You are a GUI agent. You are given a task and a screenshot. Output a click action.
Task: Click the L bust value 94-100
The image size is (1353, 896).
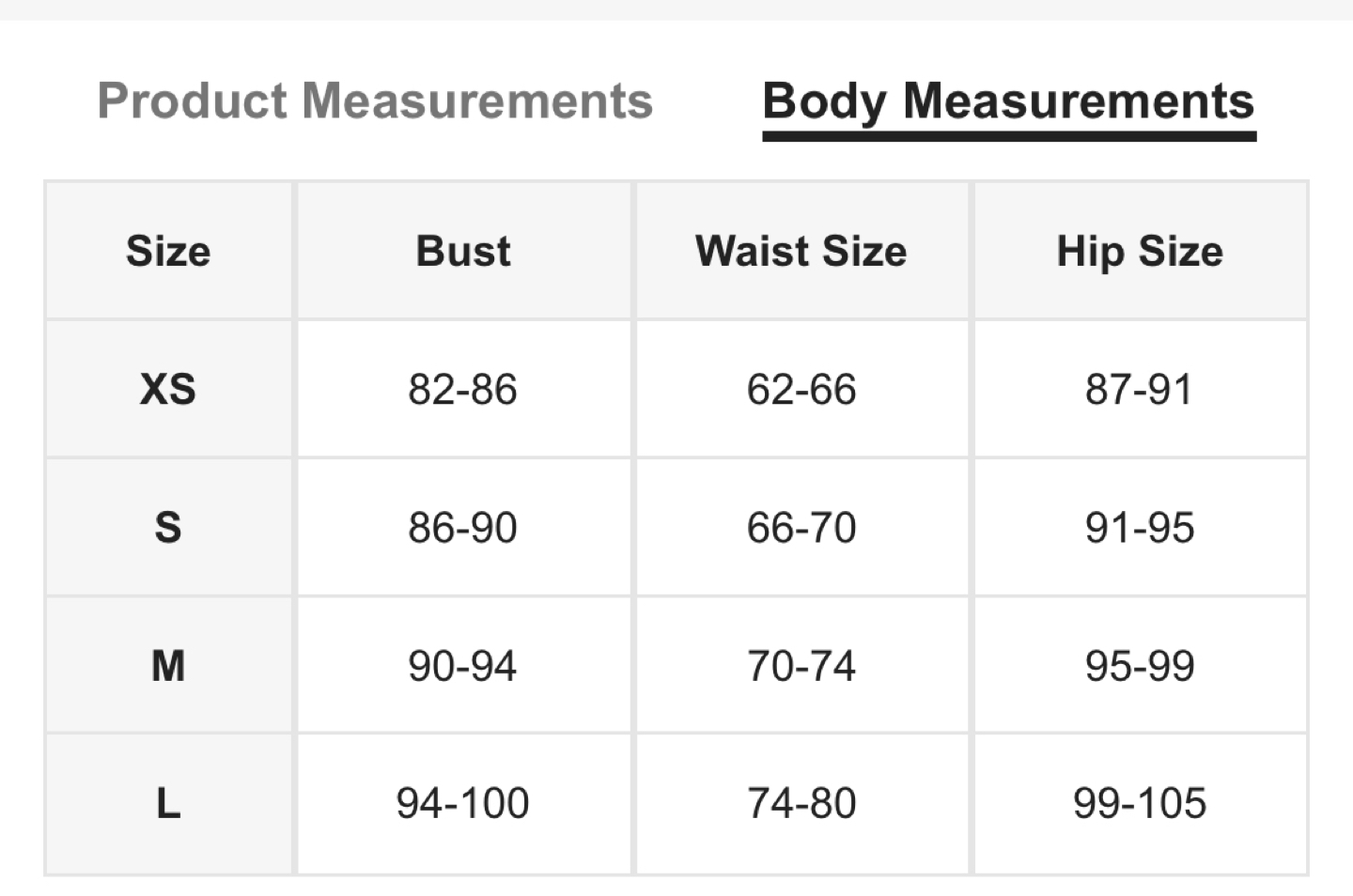coord(462,803)
